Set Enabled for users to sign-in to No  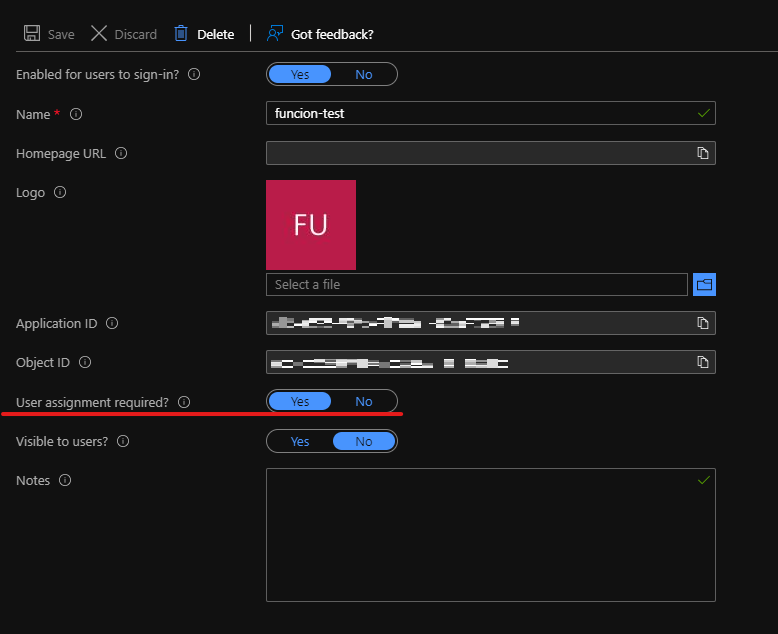(x=364, y=74)
